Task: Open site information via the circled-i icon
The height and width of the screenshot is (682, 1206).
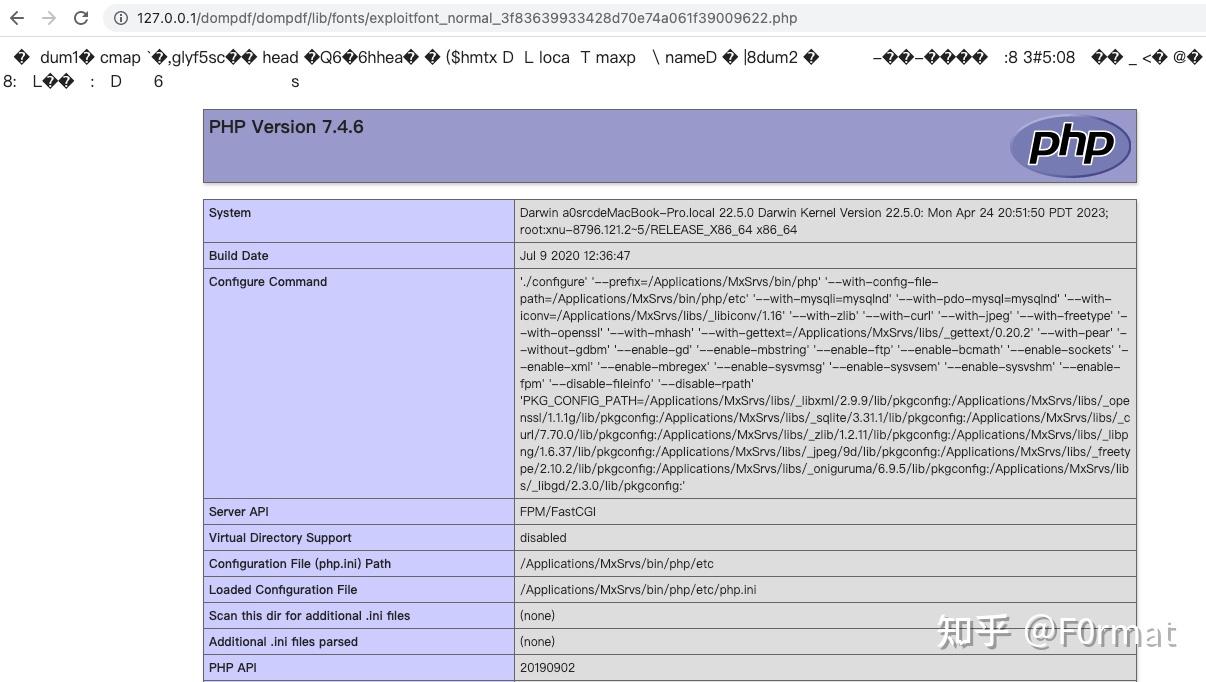Action: click(x=119, y=17)
